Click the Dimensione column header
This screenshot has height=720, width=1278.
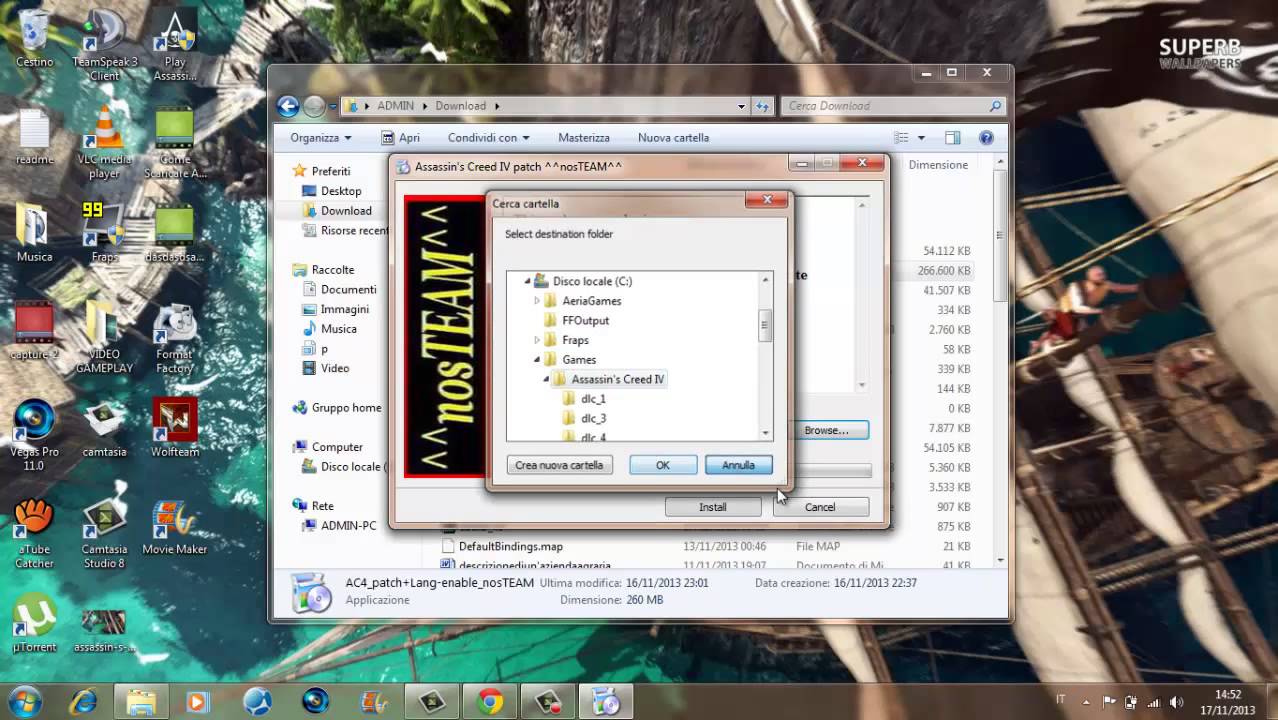coord(938,165)
